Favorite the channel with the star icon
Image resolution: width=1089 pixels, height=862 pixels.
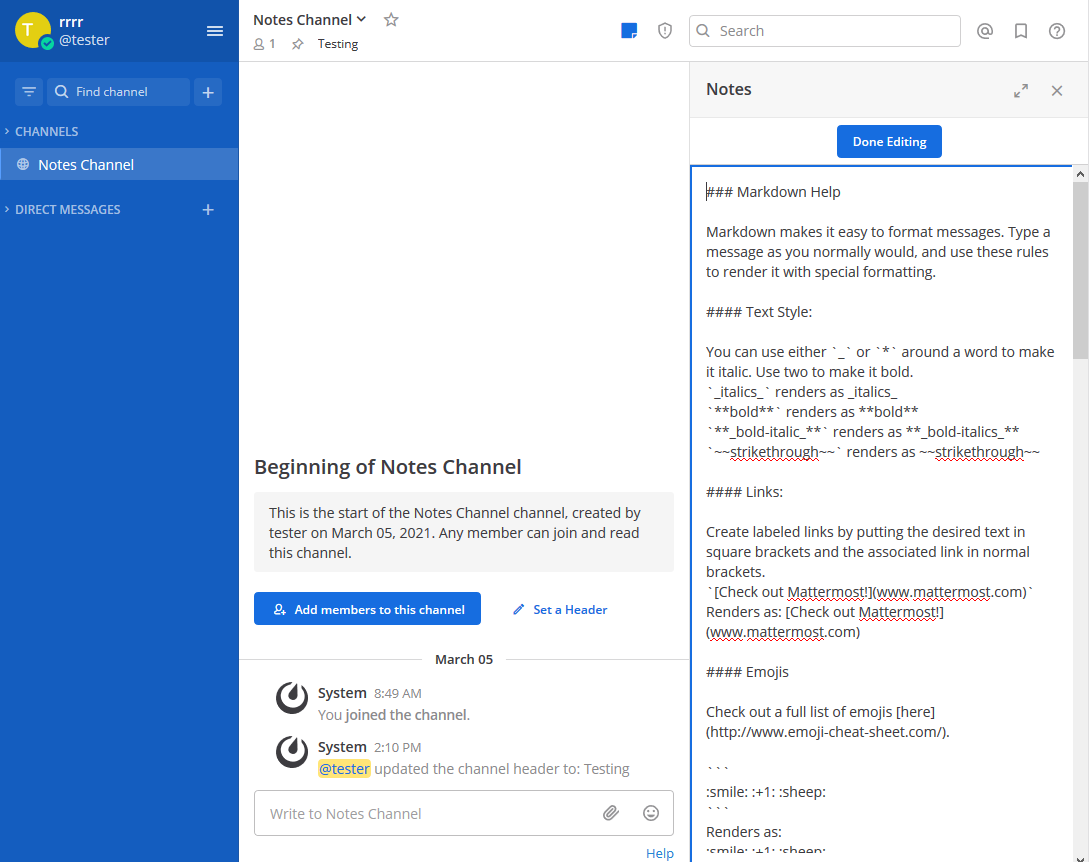click(x=391, y=19)
